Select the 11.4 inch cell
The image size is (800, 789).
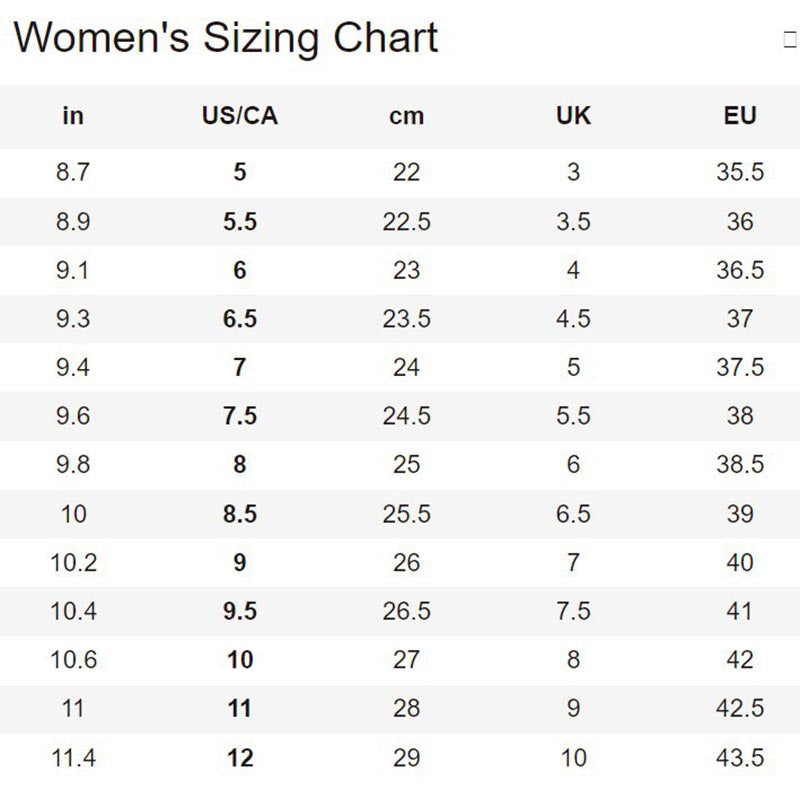73,758
